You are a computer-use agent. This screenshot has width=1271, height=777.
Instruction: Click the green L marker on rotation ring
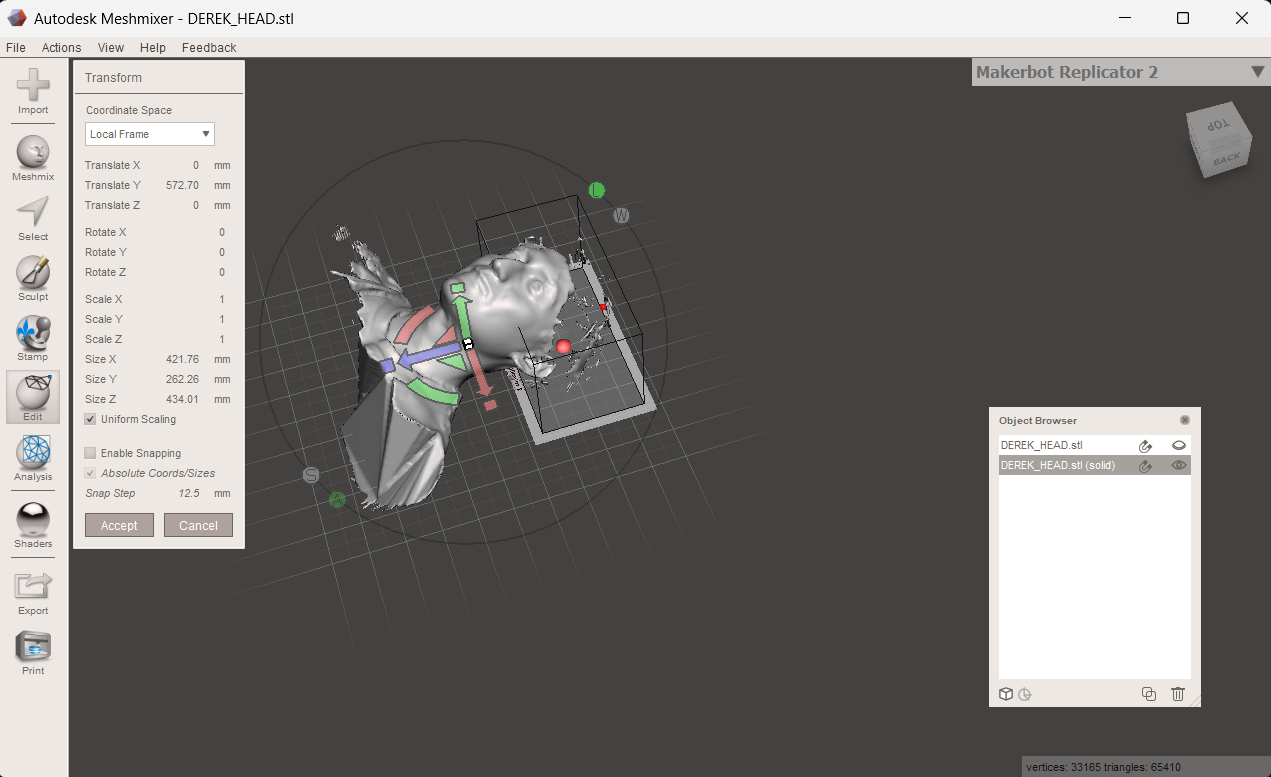597,190
